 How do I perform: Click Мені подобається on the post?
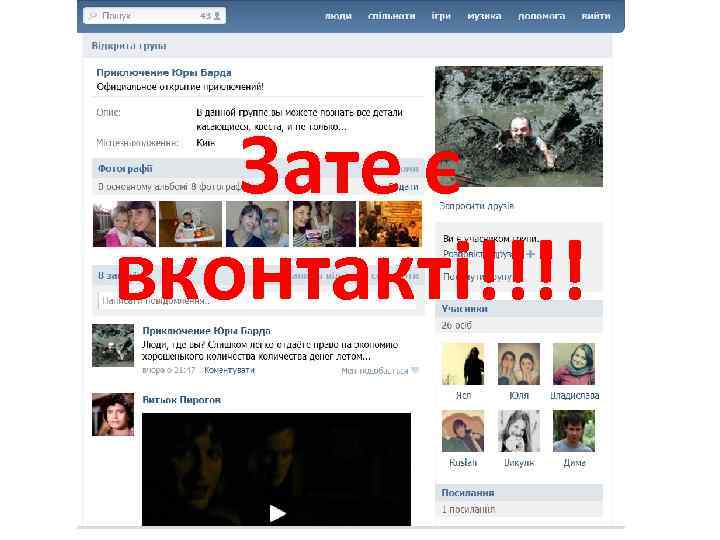(374, 371)
